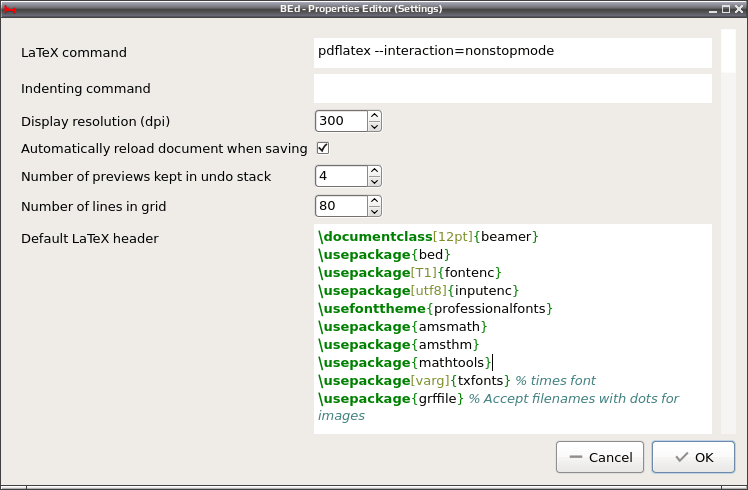Click the OK button
This screenshot has width=748, height=490.
[693, 457]
